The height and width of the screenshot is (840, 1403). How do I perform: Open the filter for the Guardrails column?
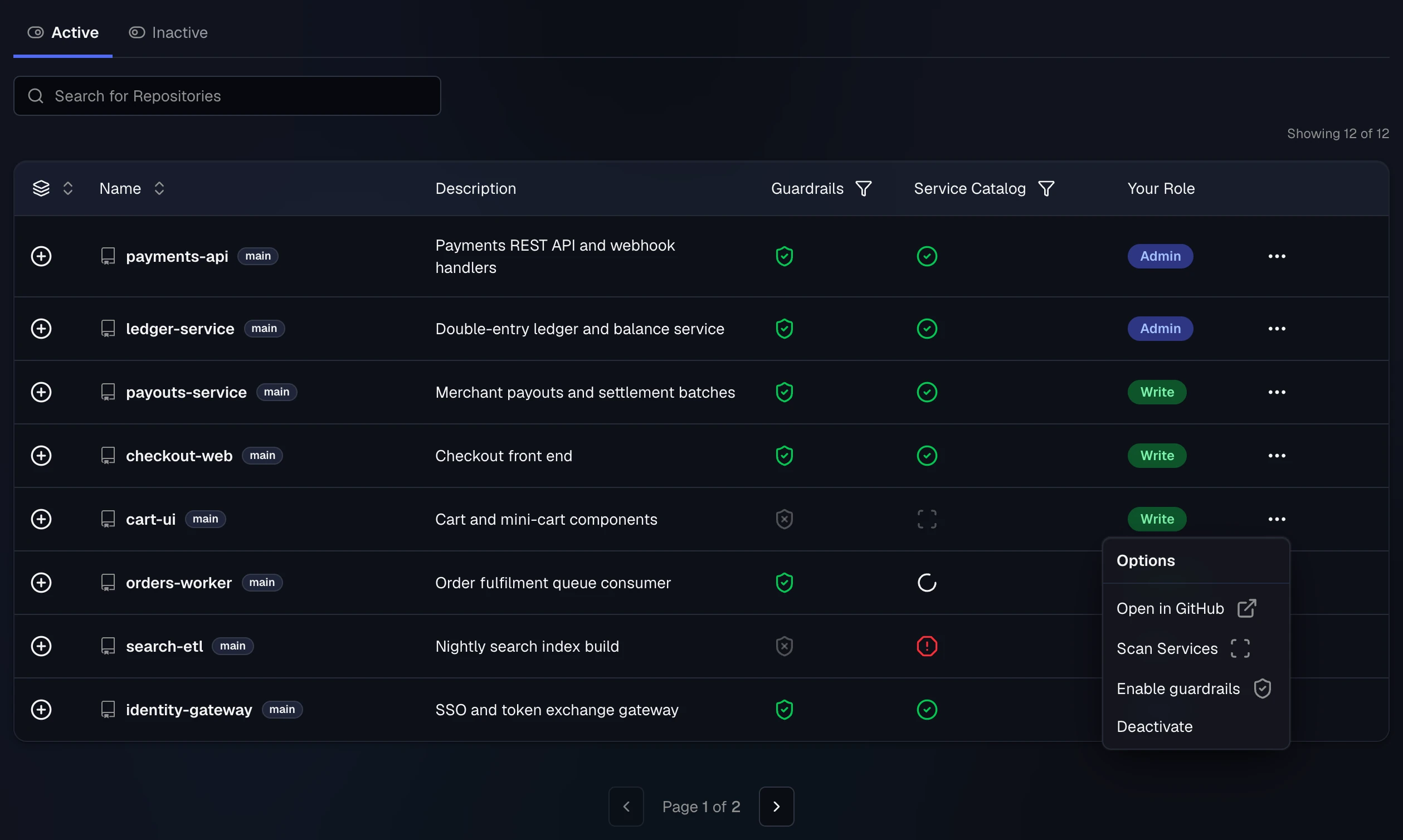(x=863, y=188)
